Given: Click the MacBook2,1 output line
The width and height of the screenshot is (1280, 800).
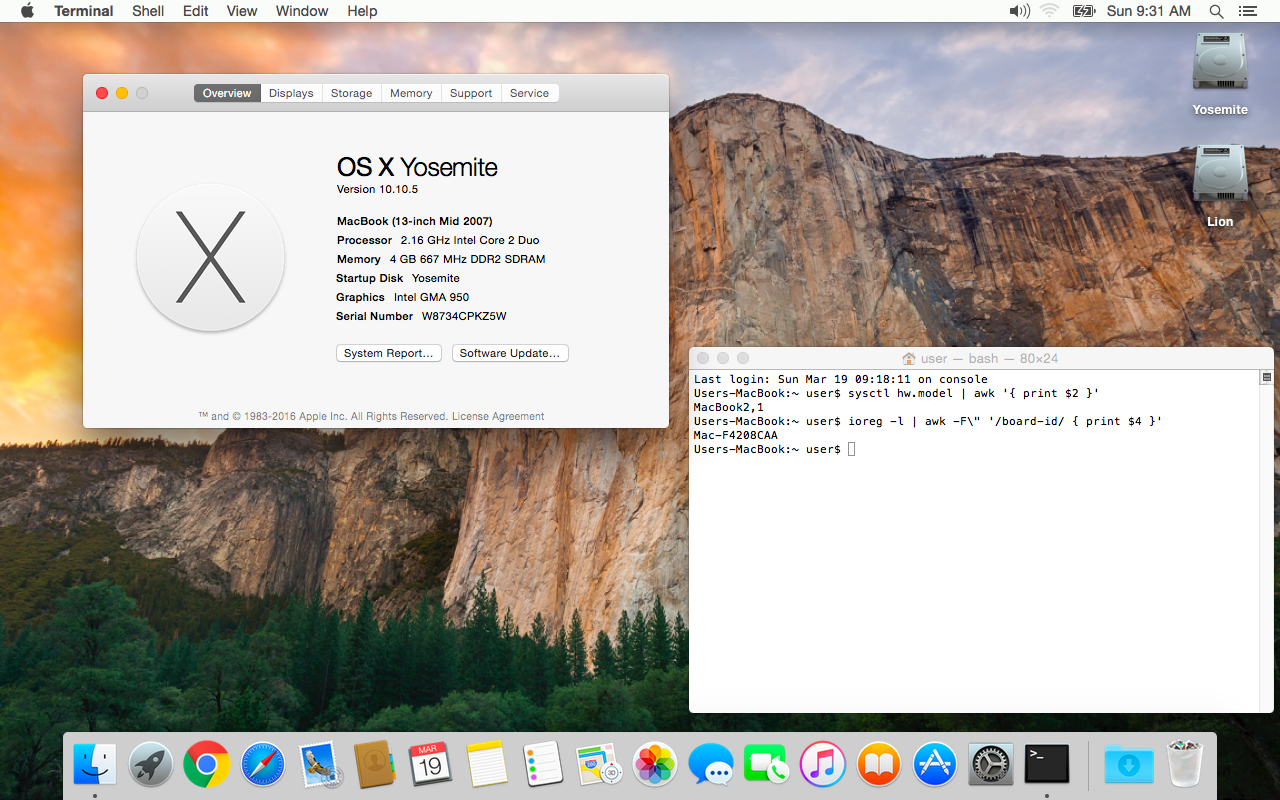Looking at the screenshot, I should coord(729,408).
